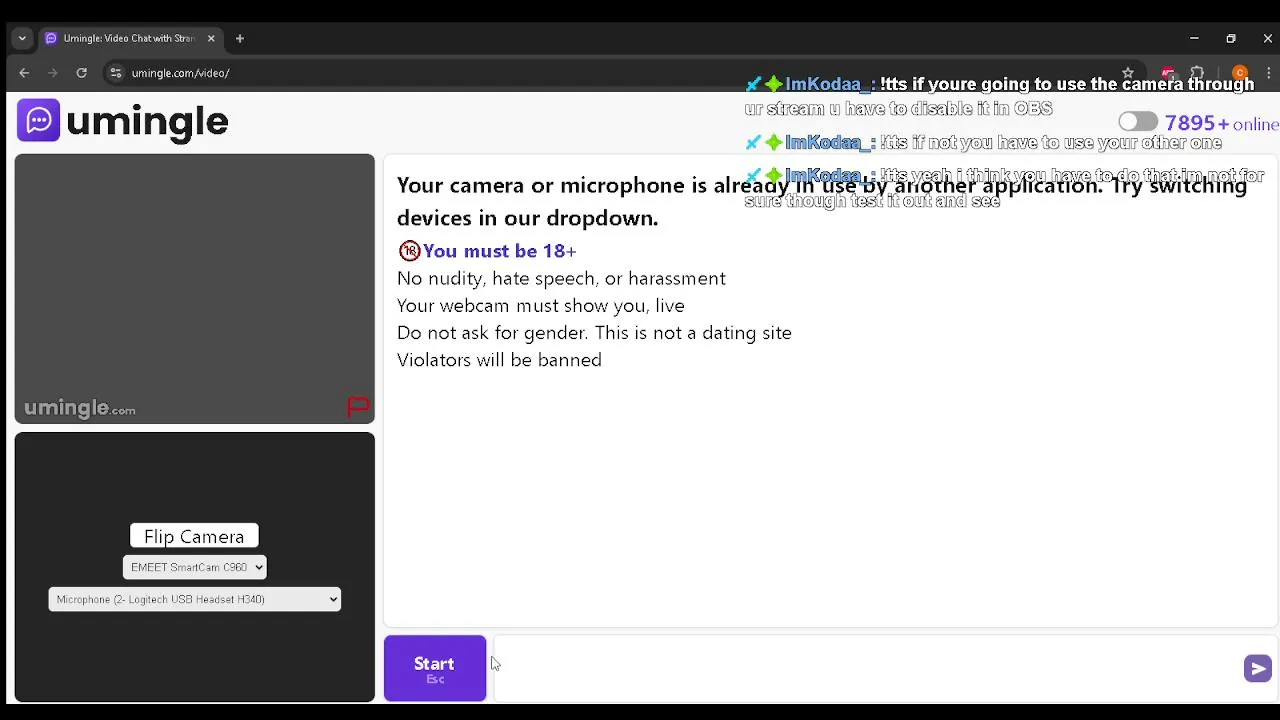Click the umingle wordmark text
The image size is (1280, 720).
click(x=147, y=122)
